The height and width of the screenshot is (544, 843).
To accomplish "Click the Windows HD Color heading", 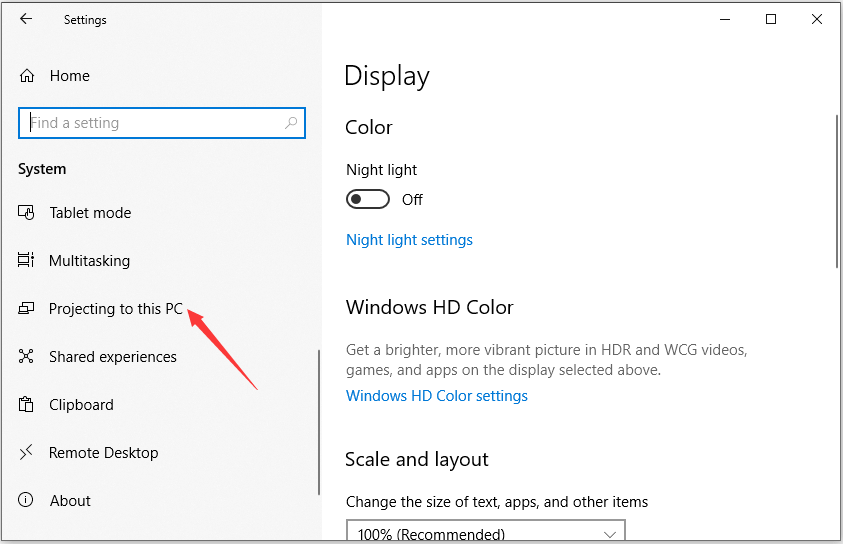I will point(430,307).
